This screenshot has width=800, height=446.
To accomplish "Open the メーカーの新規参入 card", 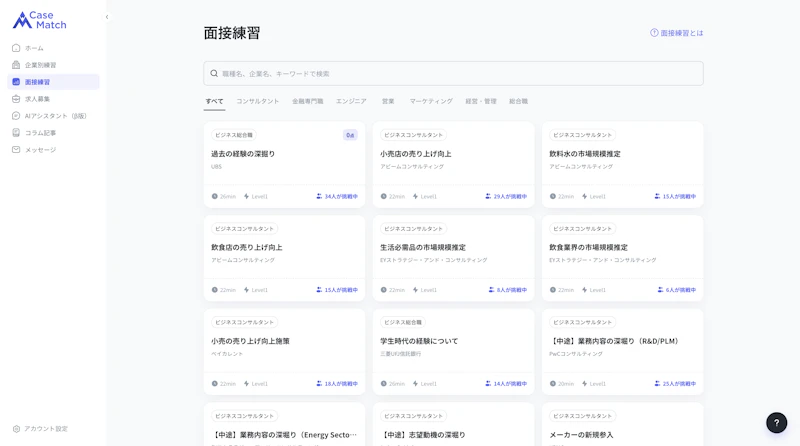I will pos(622,424).
